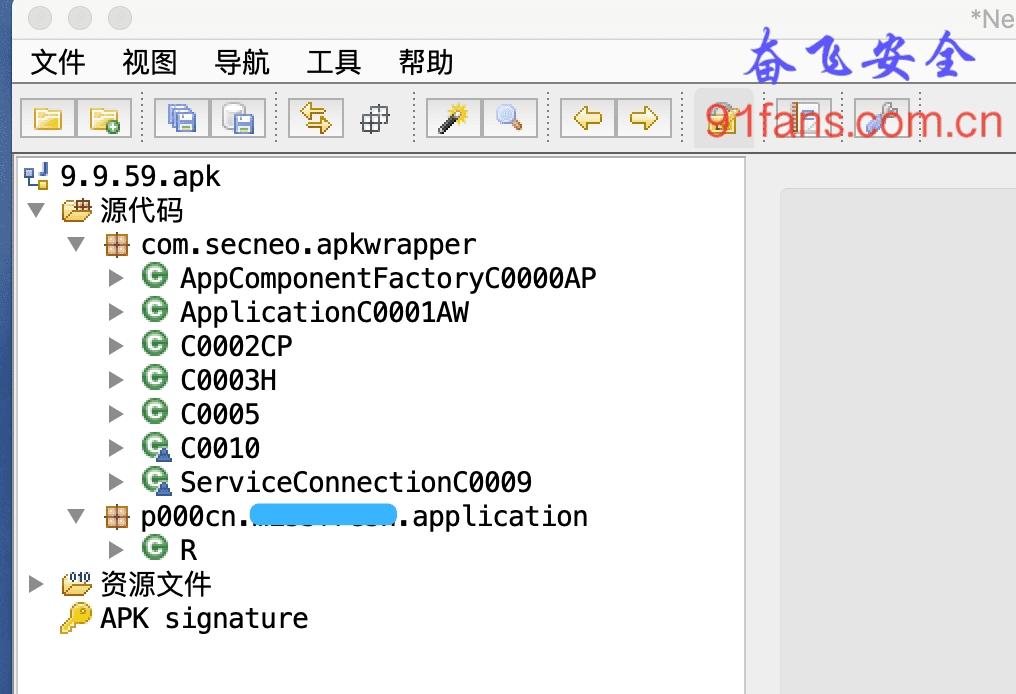Expand the C0003H class node
This screenshot has width=1016, height=694.
[116, 380]
